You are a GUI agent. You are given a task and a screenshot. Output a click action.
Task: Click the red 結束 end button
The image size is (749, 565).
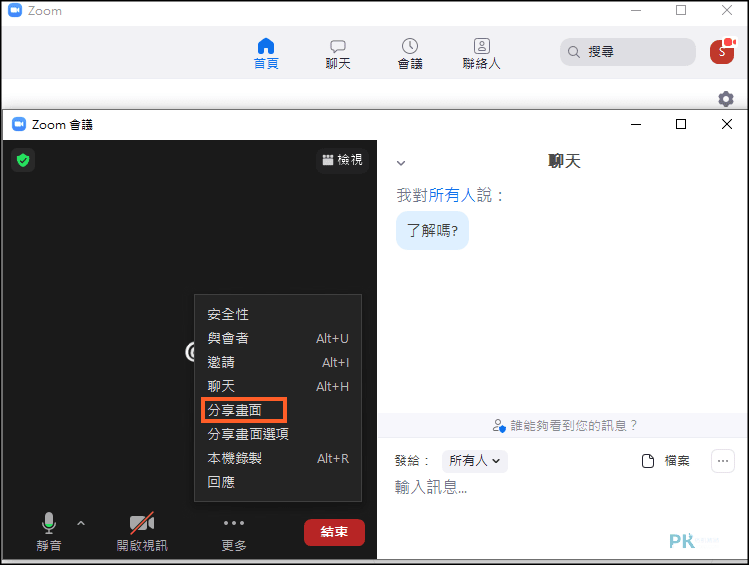(334, 532)
